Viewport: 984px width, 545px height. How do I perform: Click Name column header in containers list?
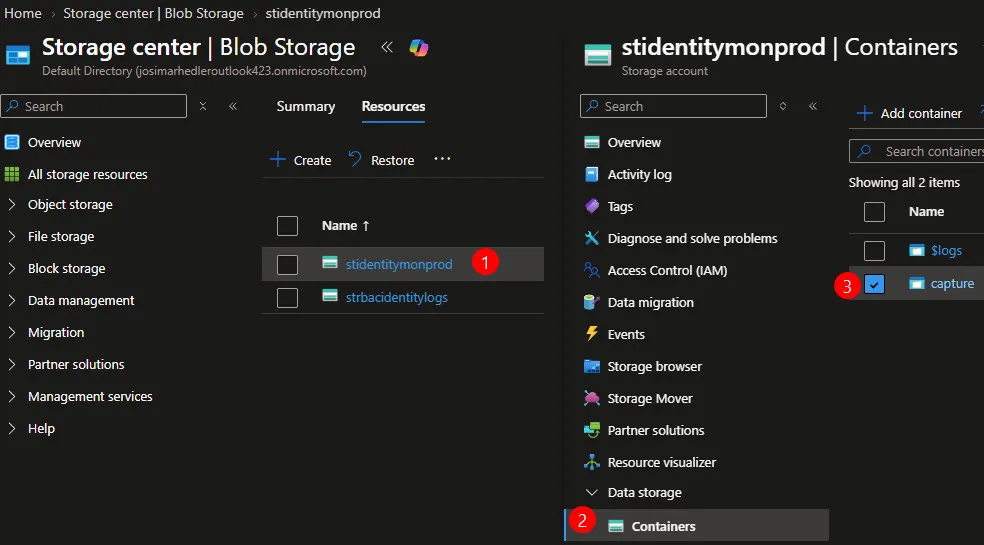tap(926, 212)
